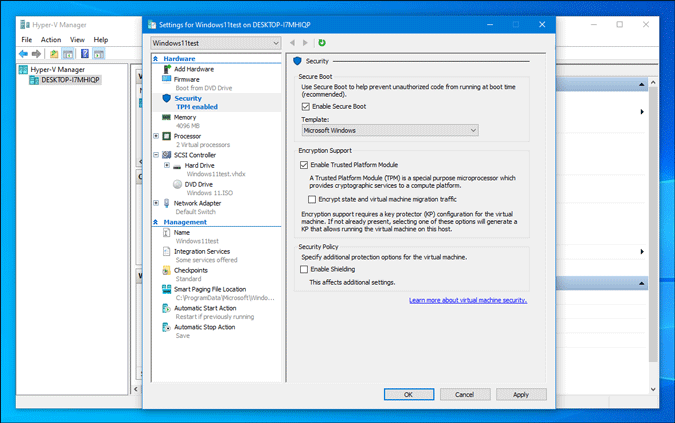Collapse the upper Actions pane section arrow

[641, 84]
